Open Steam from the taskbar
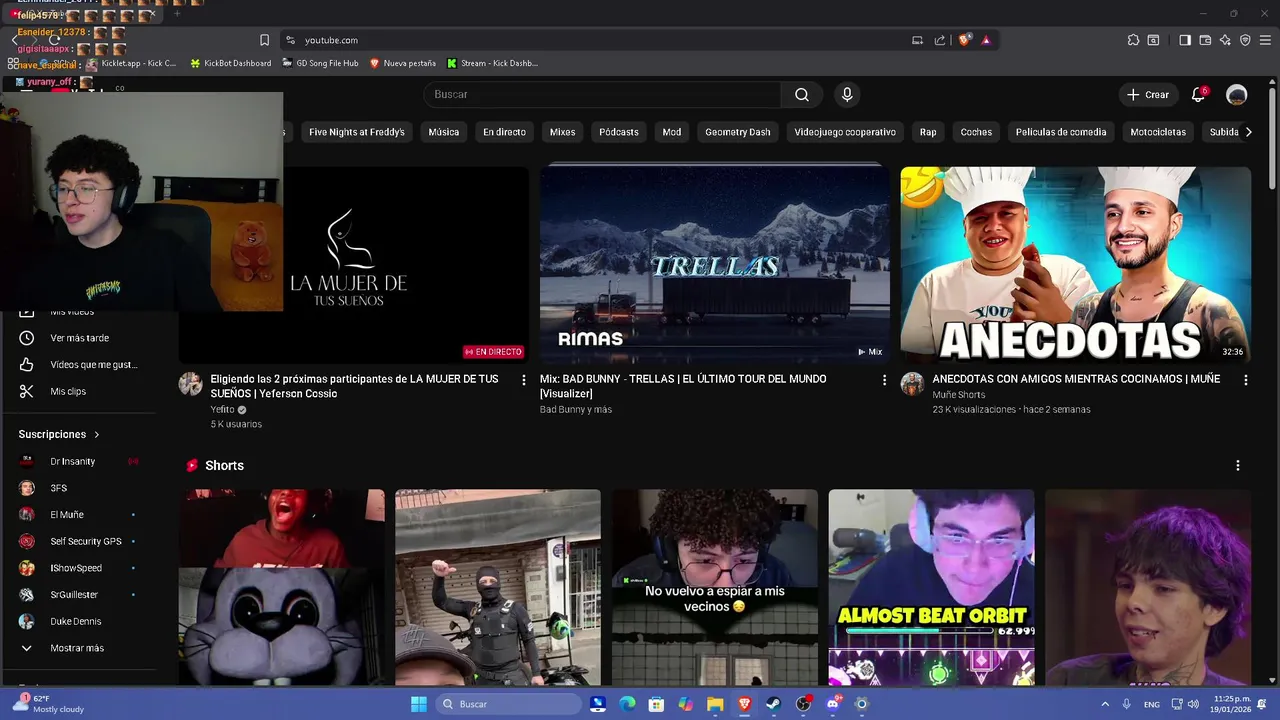Screen dimensions: 1280x720 pos(774,704)
